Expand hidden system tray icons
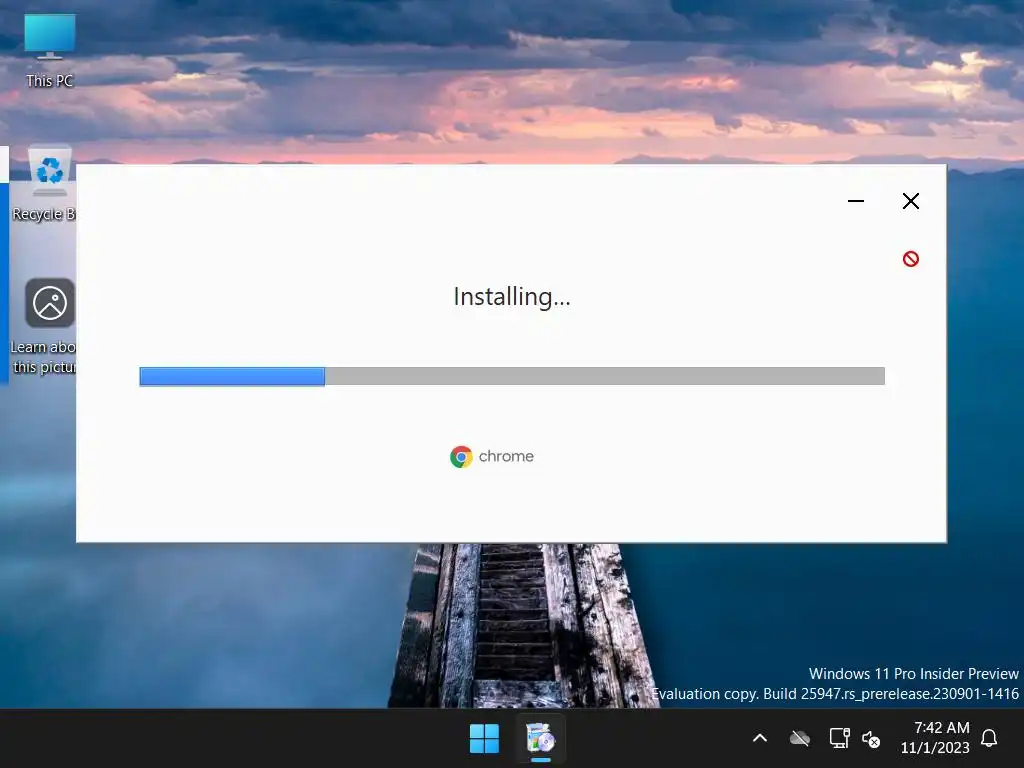The height and width of the screenshot is (768, 1024). (760, 739)
